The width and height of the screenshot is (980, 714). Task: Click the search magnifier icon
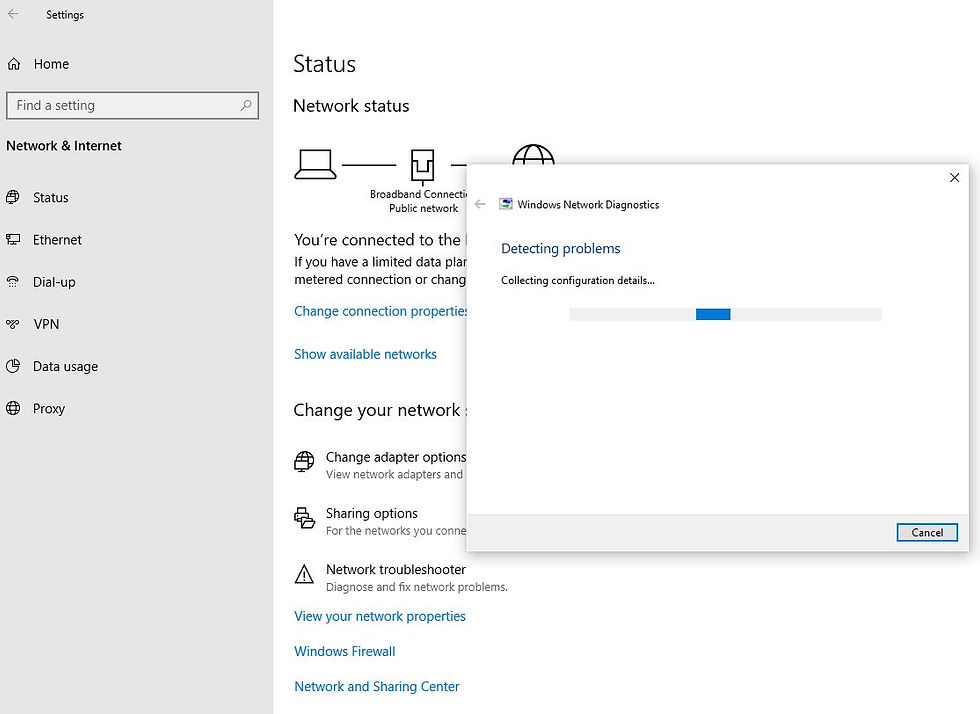[x=246, y=105]
